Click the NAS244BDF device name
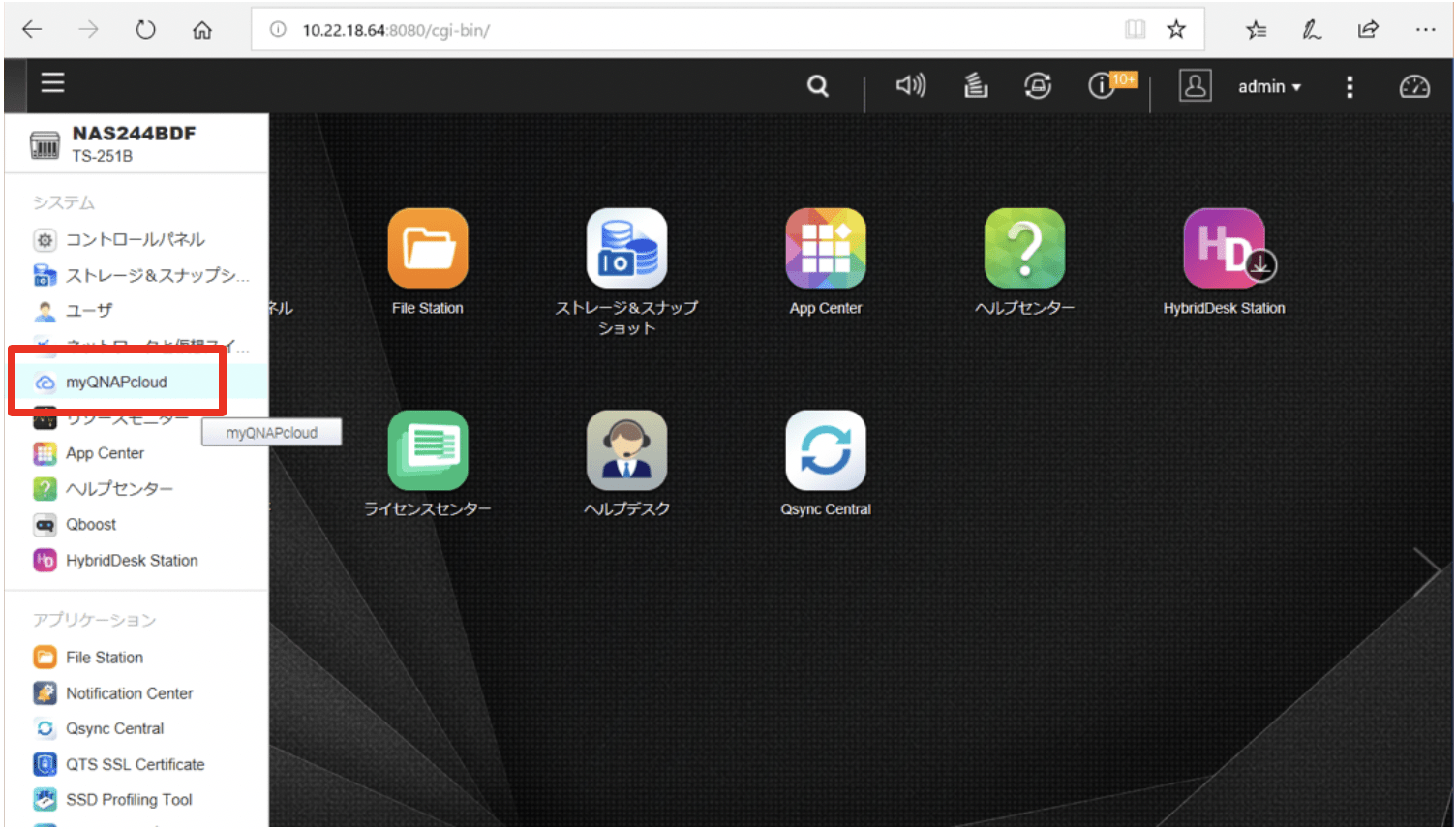This screenshot has height=829, width=1456. coord(134,133)
